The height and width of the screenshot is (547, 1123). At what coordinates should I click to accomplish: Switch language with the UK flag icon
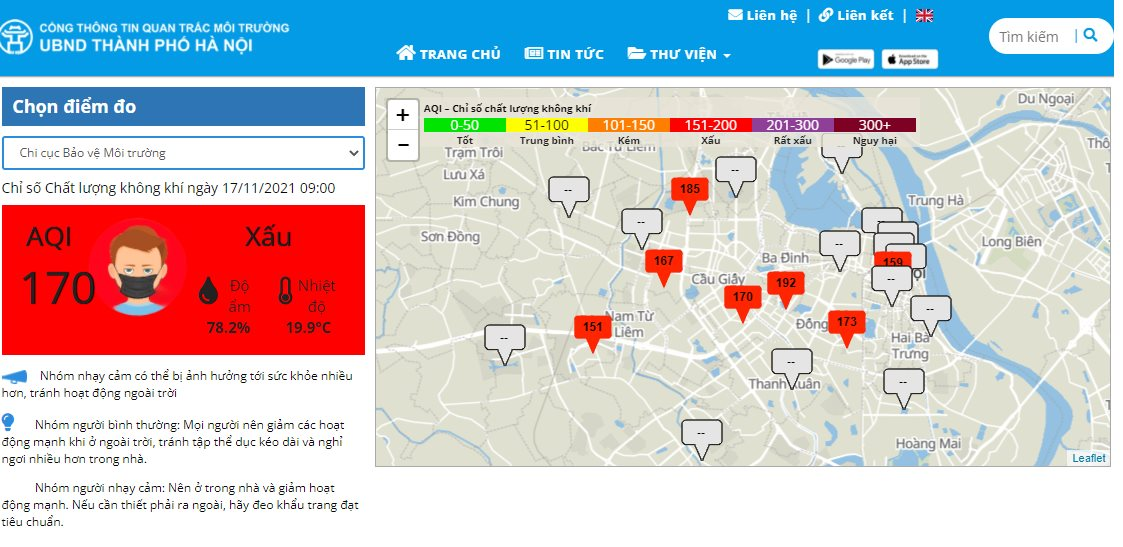click(x=925, y=15)
